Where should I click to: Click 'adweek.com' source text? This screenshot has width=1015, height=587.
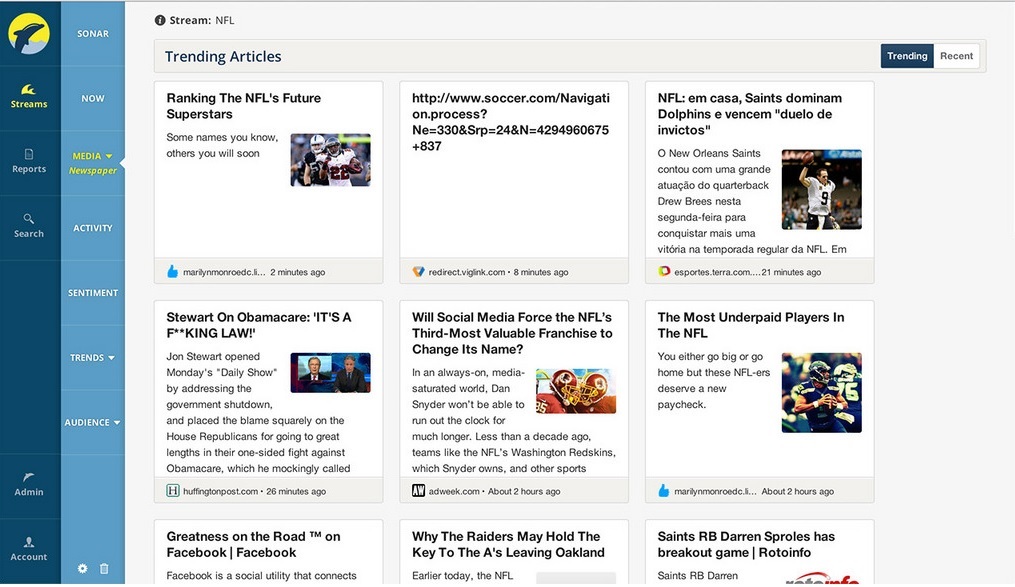click(454, 491)
